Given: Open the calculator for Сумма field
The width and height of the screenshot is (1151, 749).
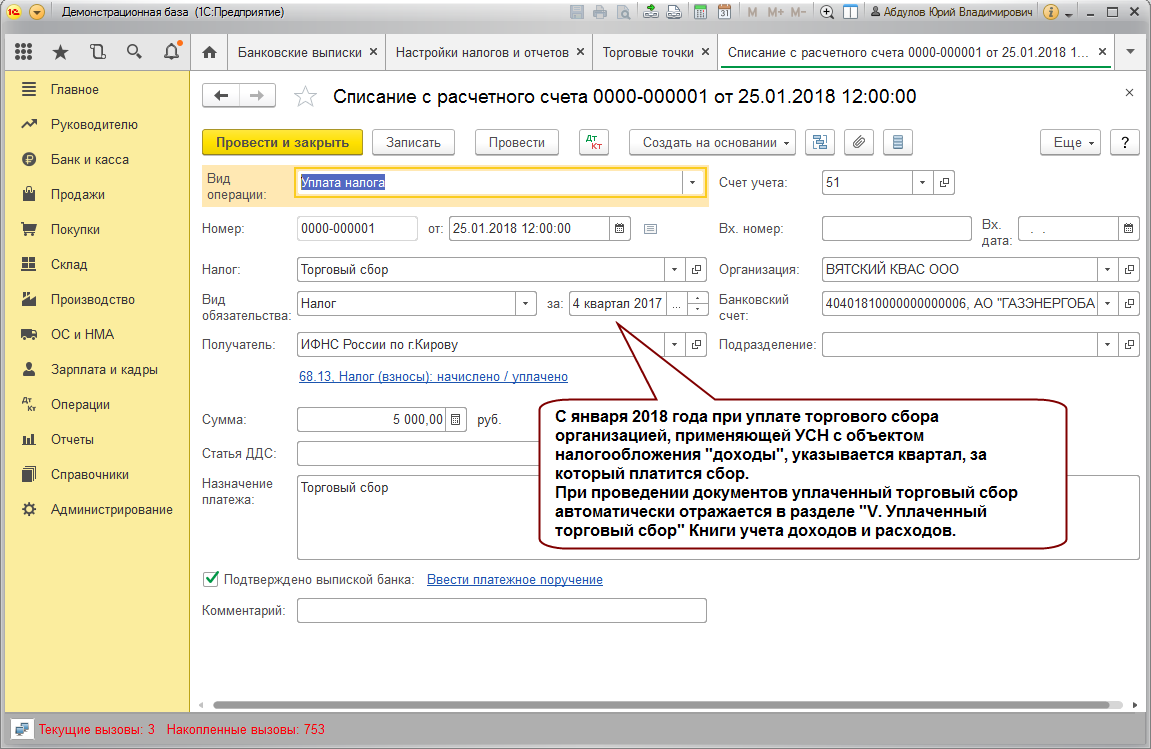Looking at the screenshot, I should [x=455, y=419].
